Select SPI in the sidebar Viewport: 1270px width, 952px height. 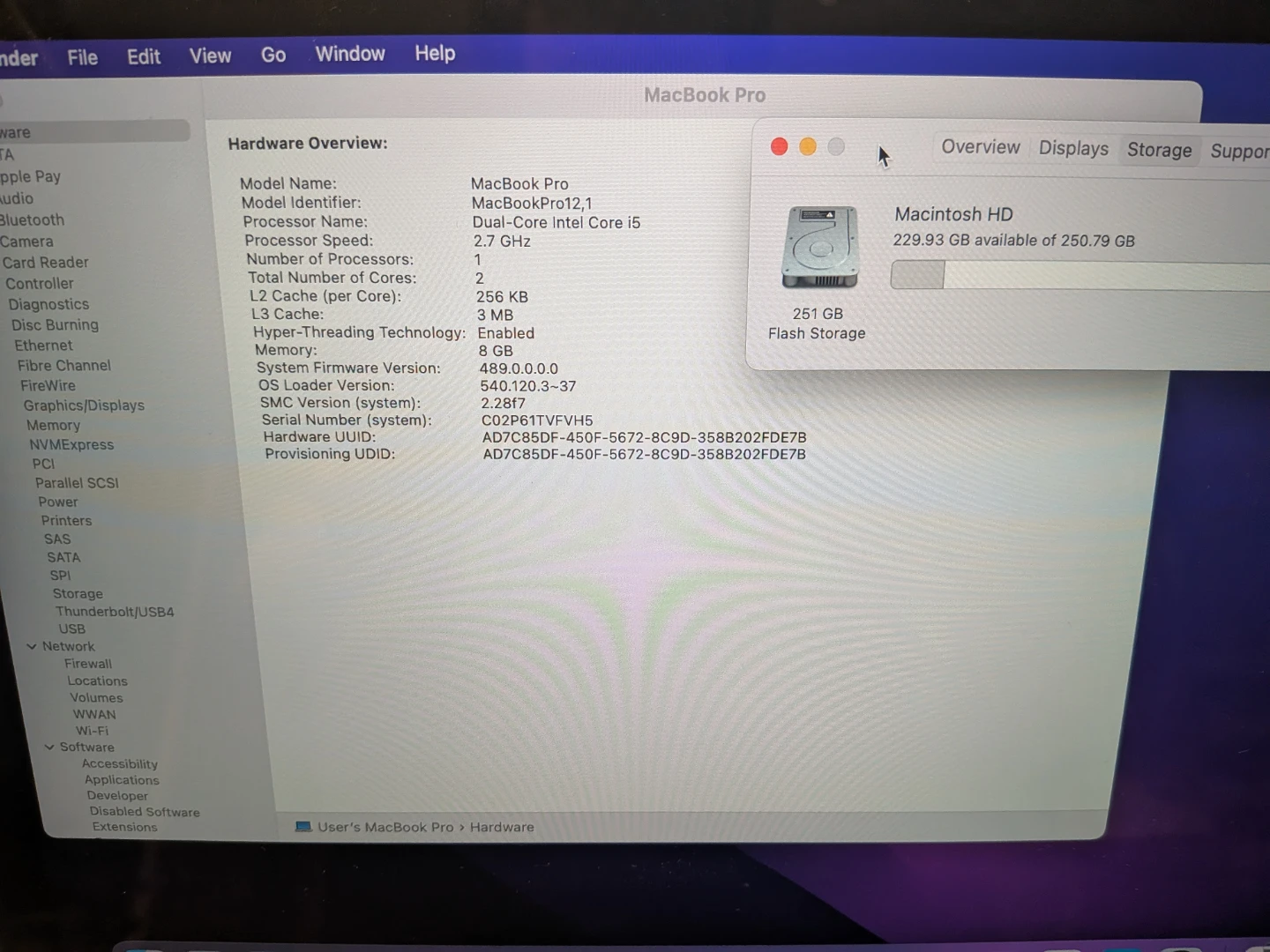coord(60,576)
